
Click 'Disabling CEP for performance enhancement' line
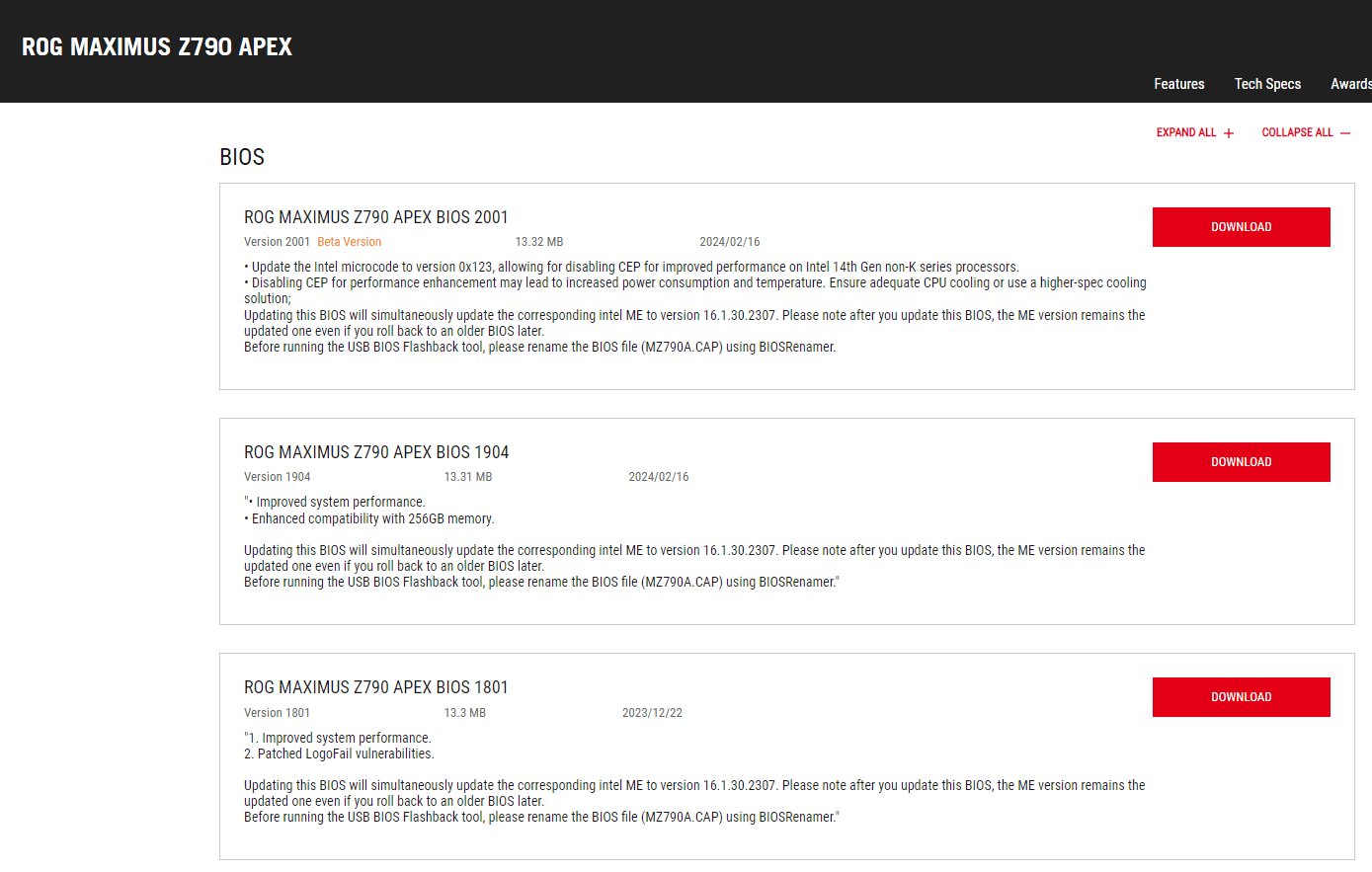(695, 290)
